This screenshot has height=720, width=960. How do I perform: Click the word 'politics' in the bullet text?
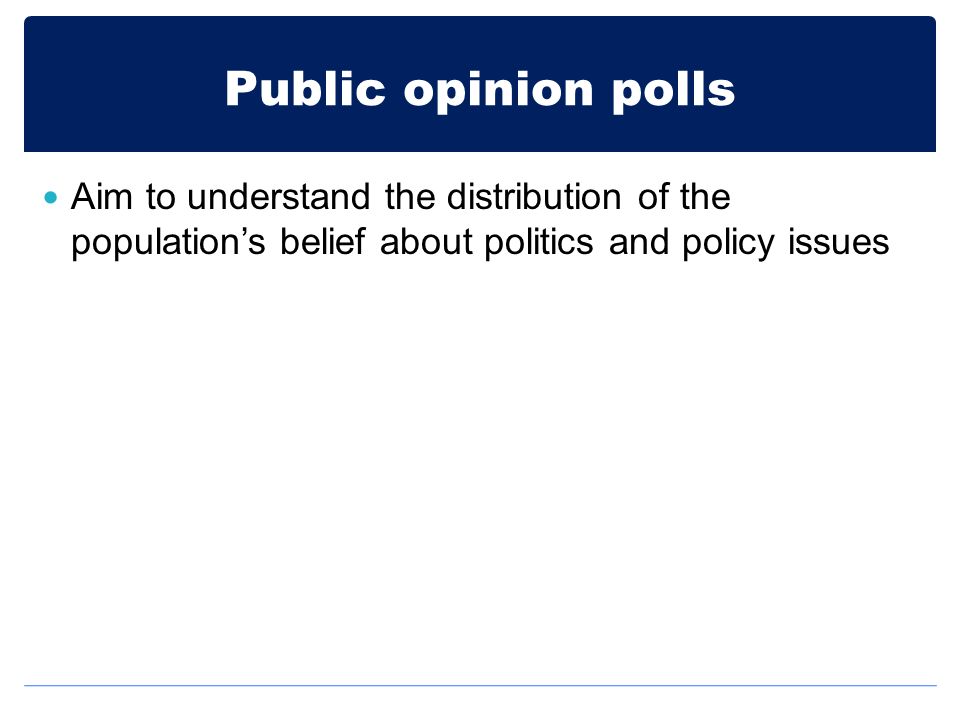pos(539,242)
